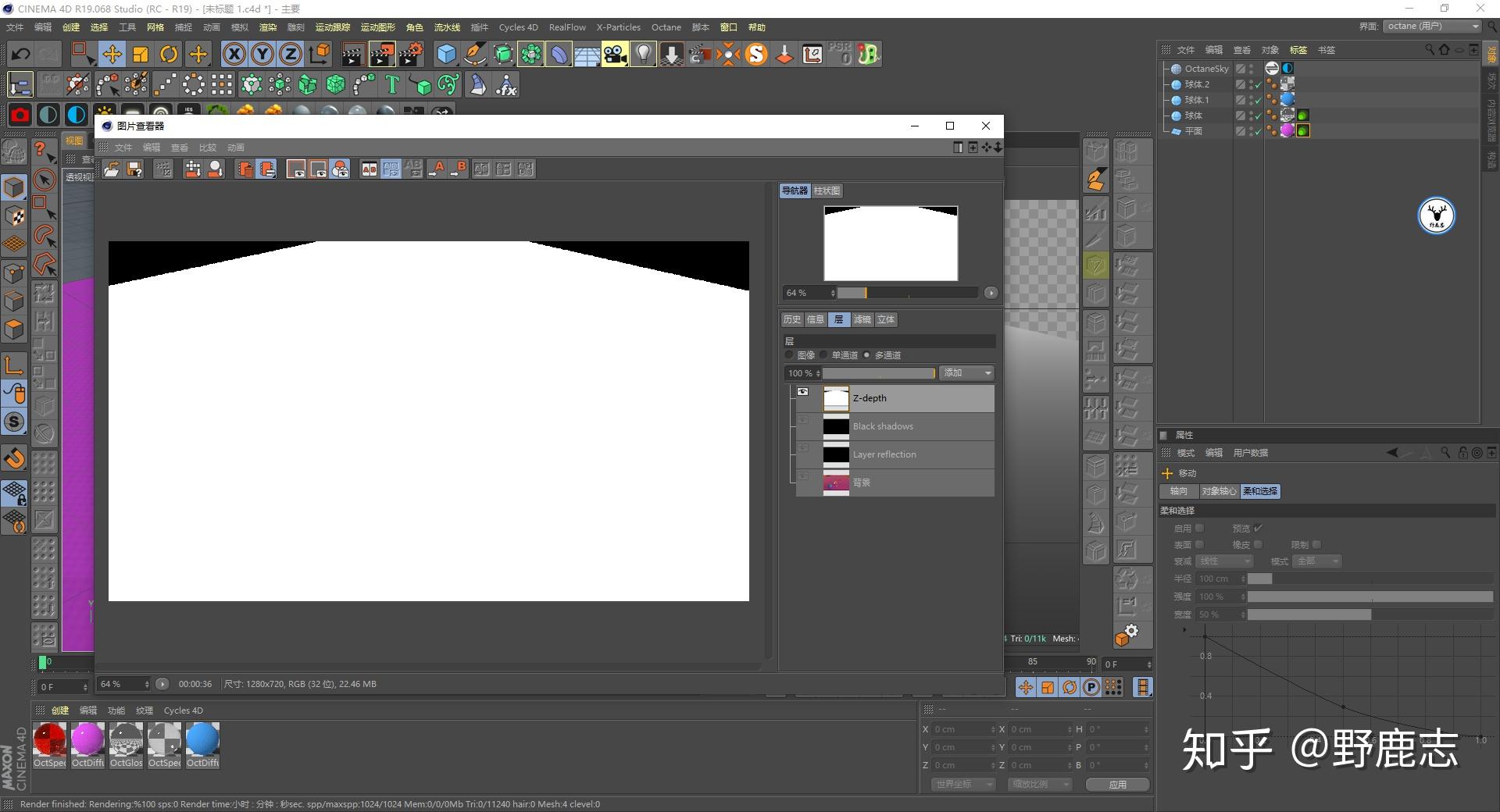Image resolution: width=1500 pixels, height=812 pixels.
Task: Switch to the 滤镜 tab
Action: pyautogui.click(x=862, y=319)
